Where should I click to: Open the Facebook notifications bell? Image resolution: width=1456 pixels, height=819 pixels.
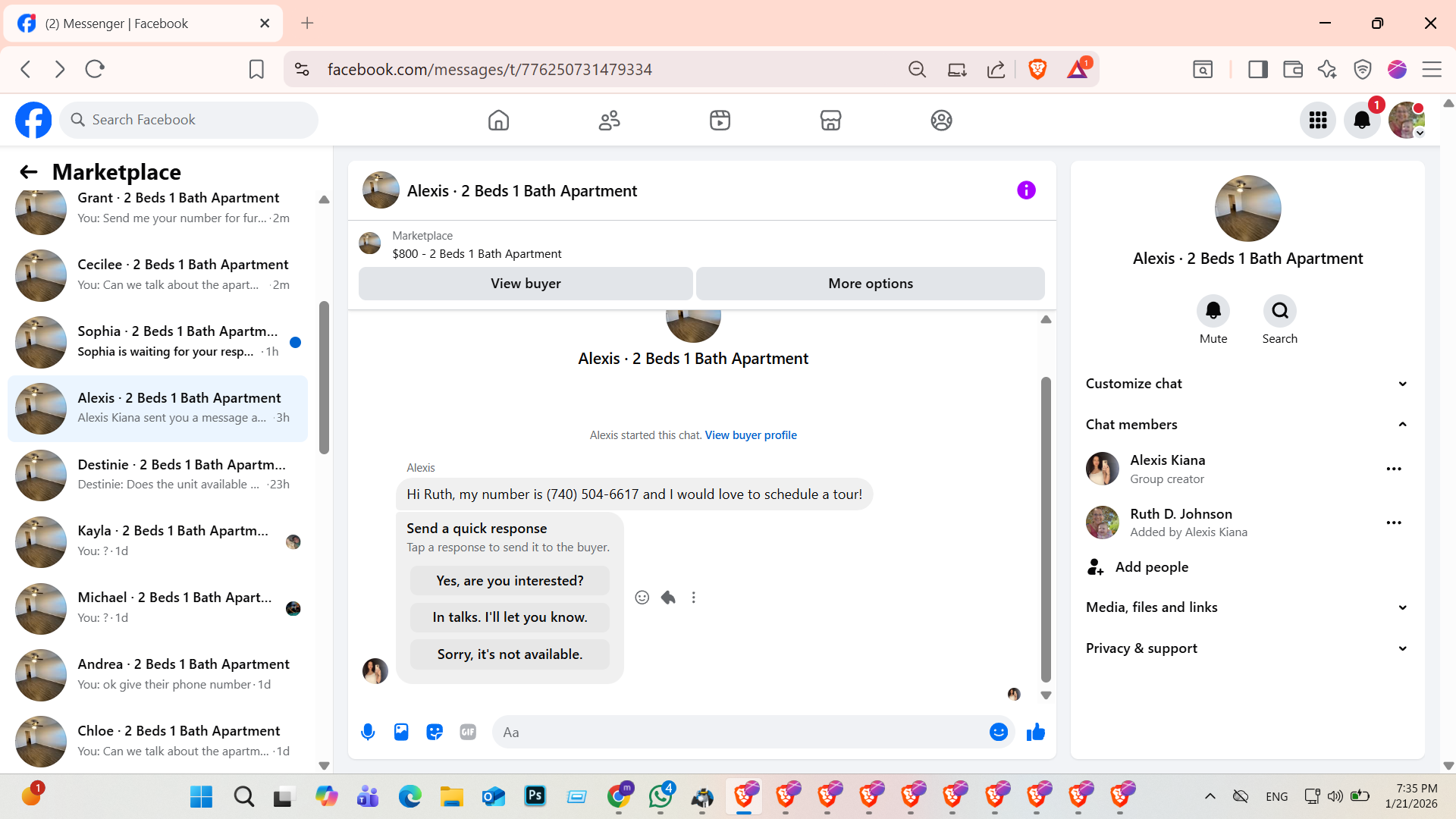pyautogui.click(x=1361, y=120)
